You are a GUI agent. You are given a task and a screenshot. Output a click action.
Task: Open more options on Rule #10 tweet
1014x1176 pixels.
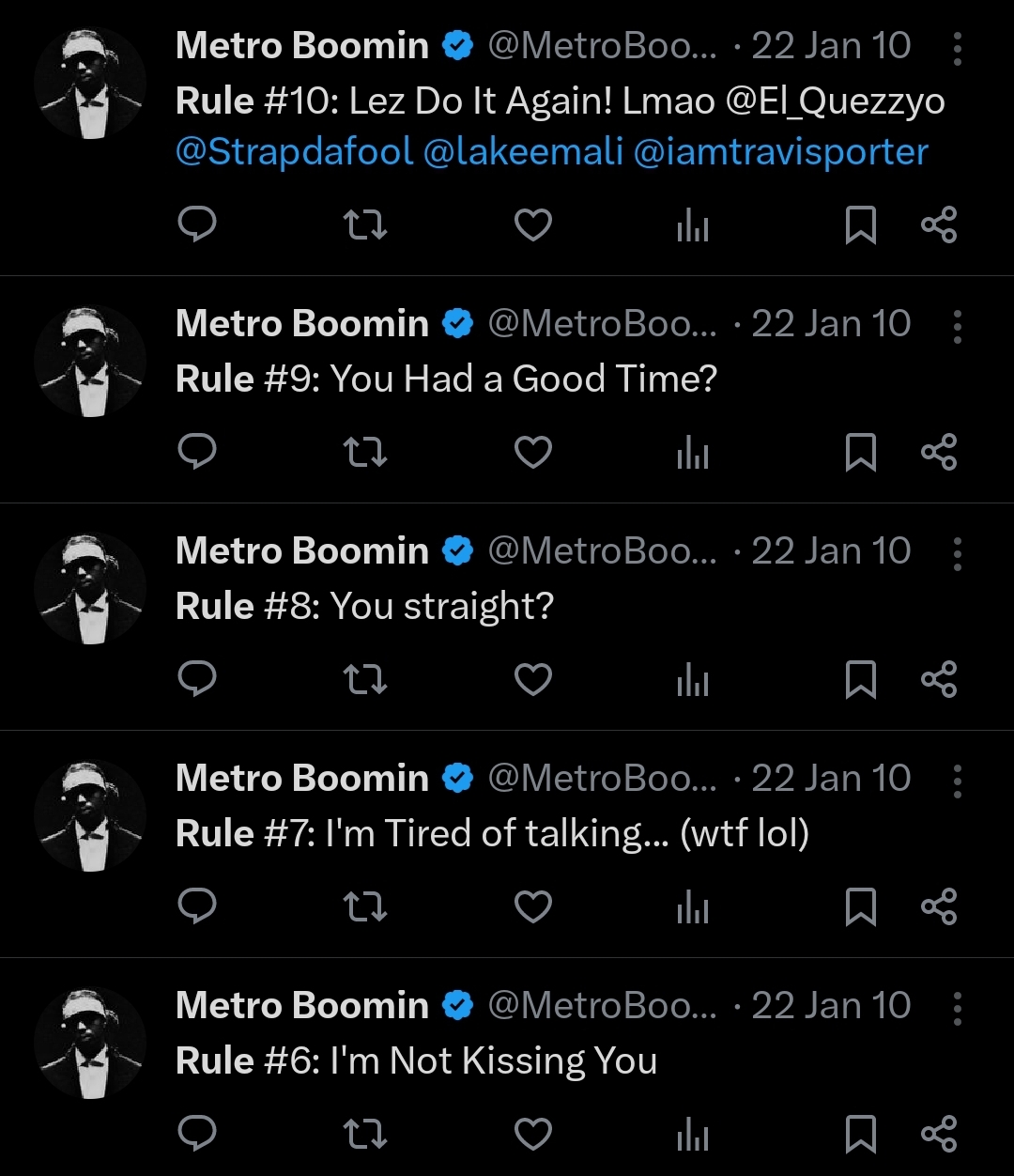pos(957,48)
